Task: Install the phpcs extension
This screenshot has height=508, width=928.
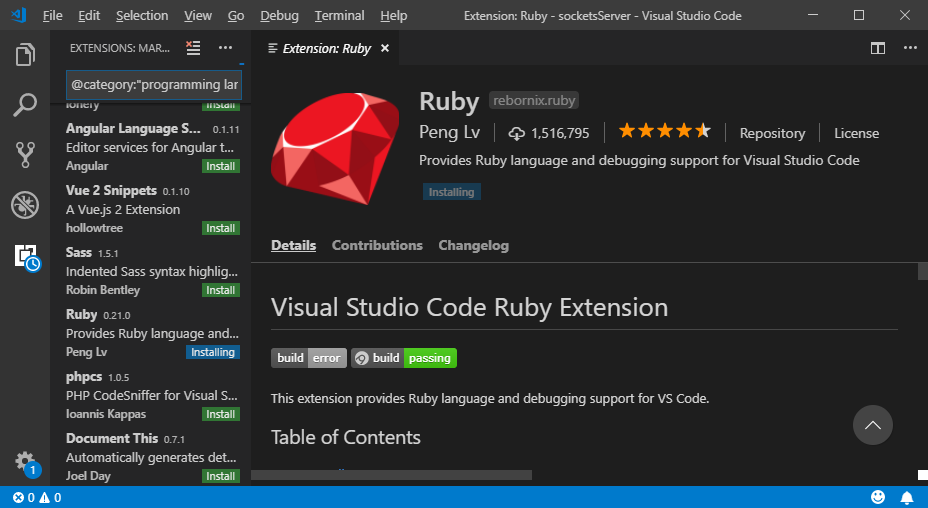Action: (x=221, y=414)
